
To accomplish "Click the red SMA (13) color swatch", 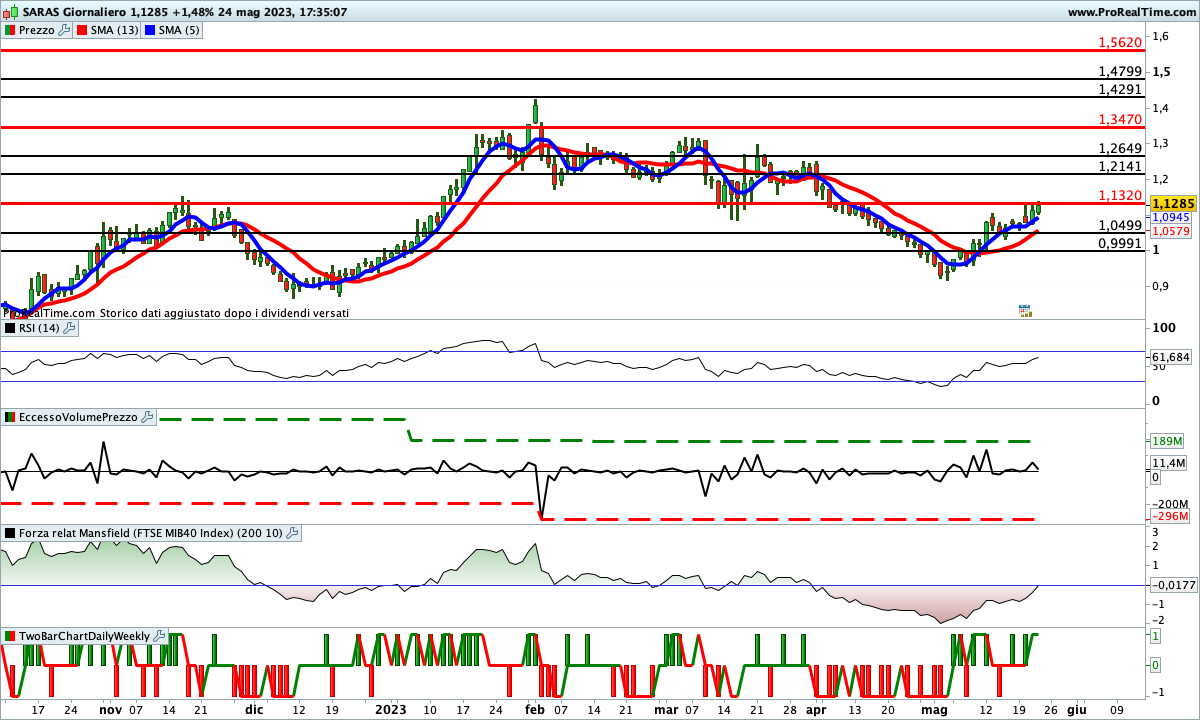I will point(82,30).
